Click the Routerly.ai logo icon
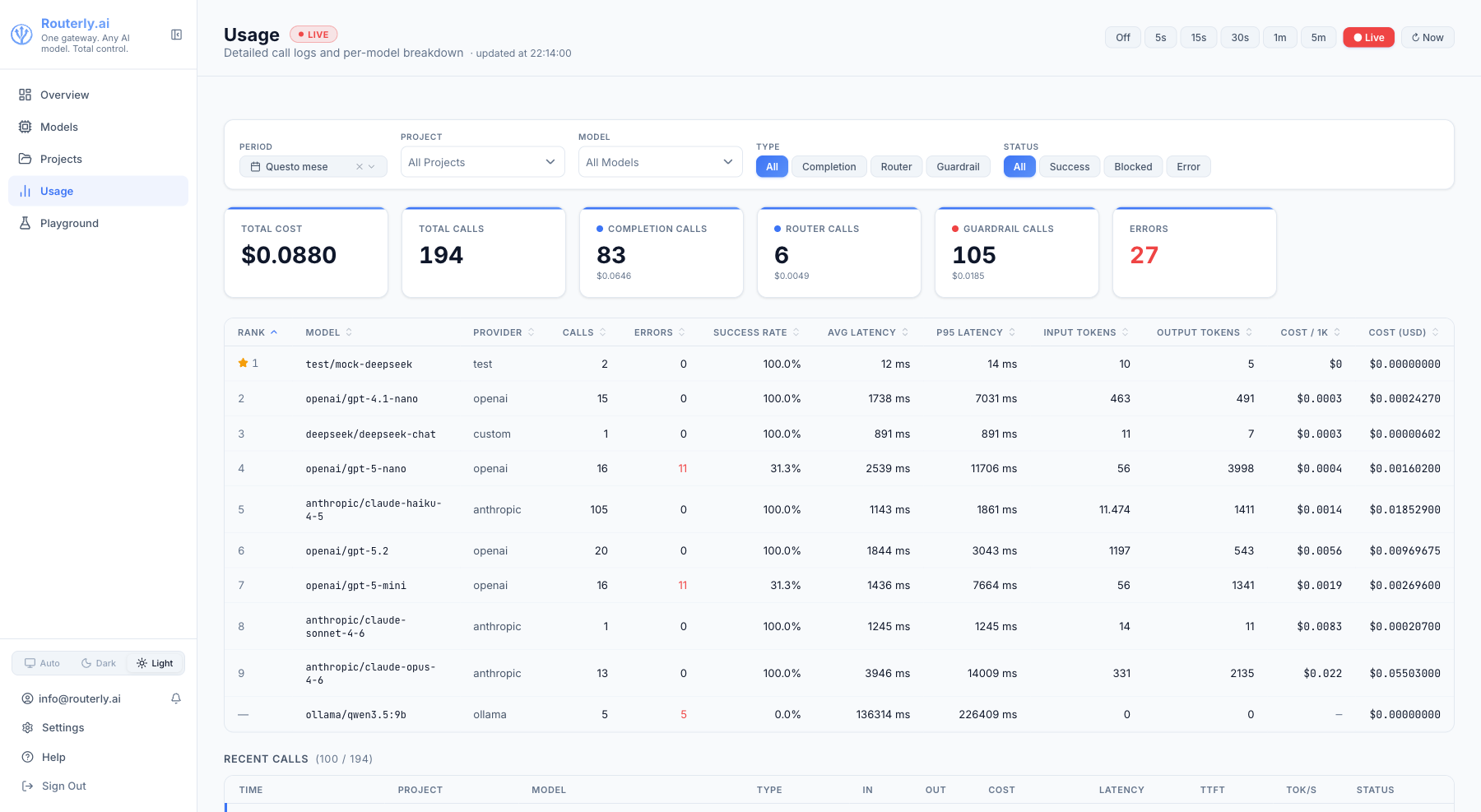The height and width of the screenshot is (812, 1481). 21,35
